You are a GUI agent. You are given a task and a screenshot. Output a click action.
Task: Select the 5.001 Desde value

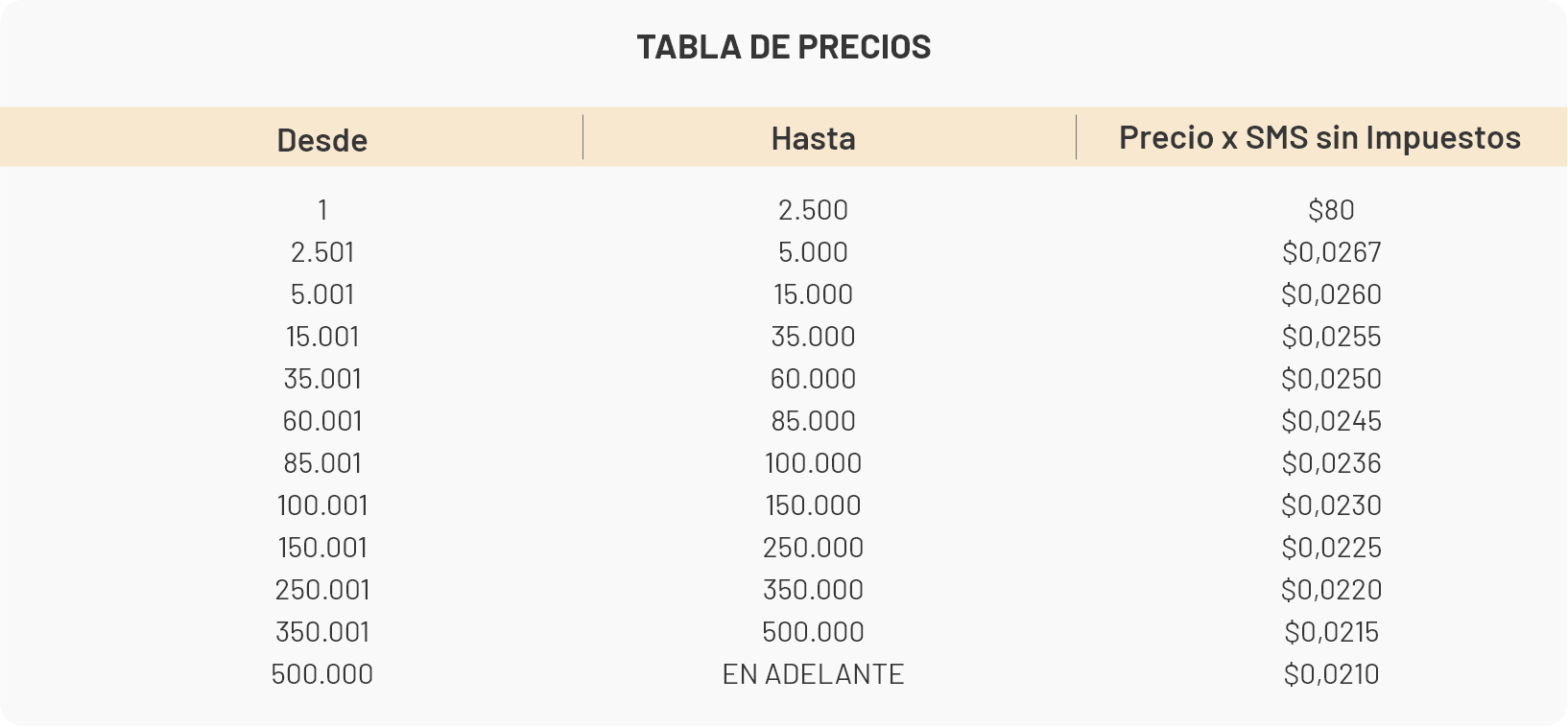click(321, 294)
